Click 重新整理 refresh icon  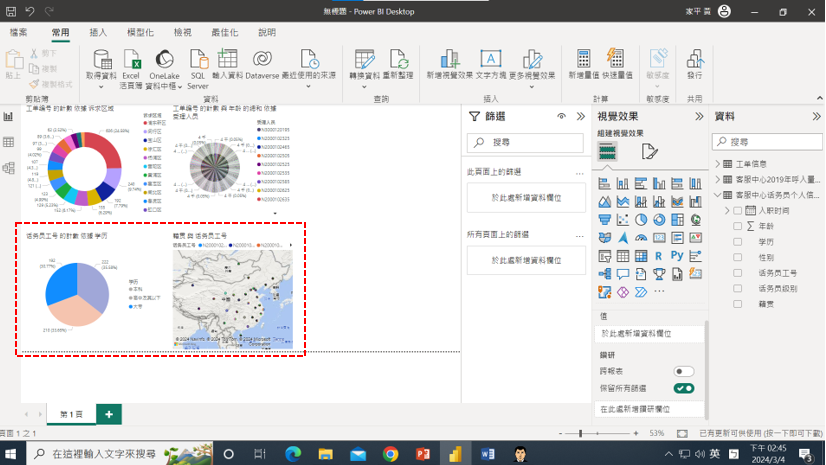(397, 61)
